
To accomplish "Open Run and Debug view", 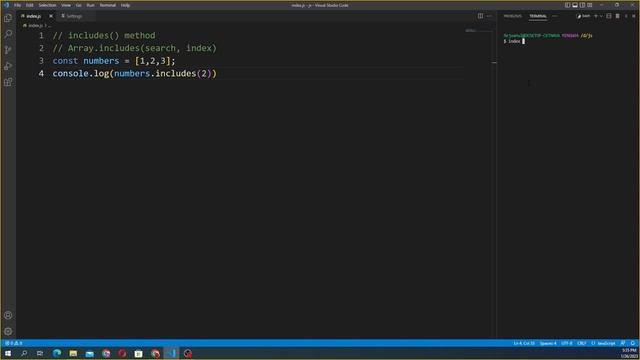I will (8, 66).
